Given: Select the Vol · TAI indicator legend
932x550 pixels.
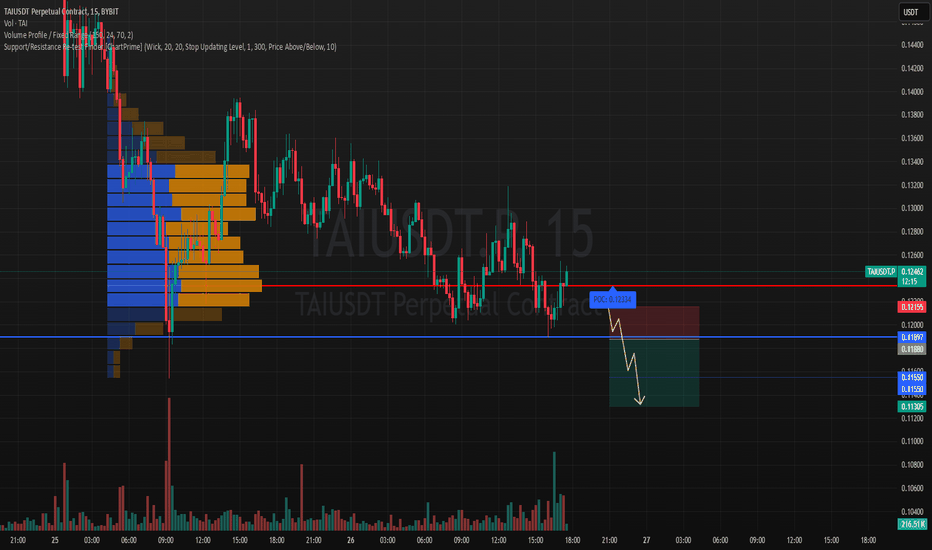Looking at the screenshot, I should point(15,23).
